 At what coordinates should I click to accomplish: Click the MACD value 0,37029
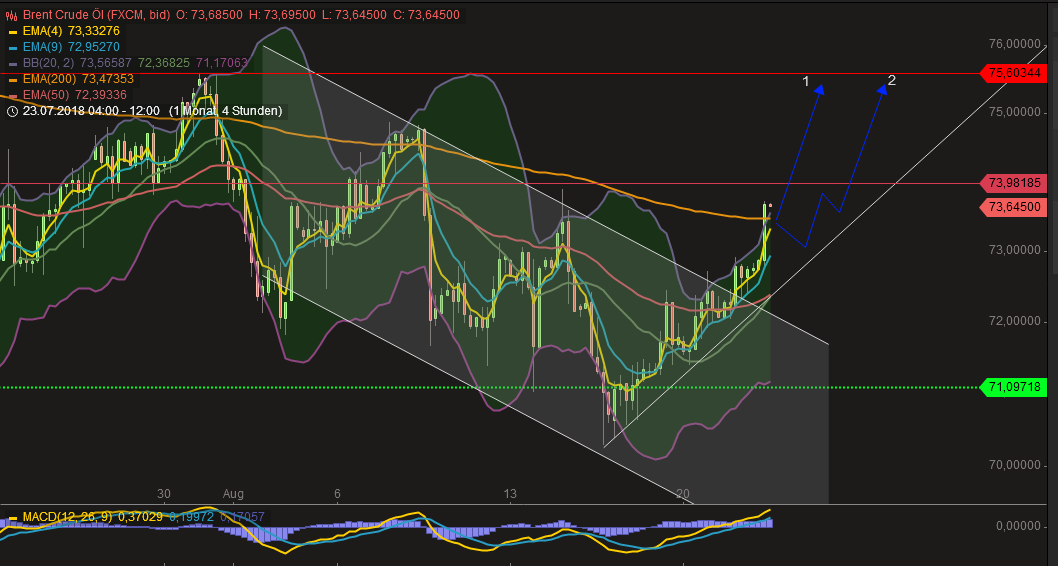pos(140,517)
